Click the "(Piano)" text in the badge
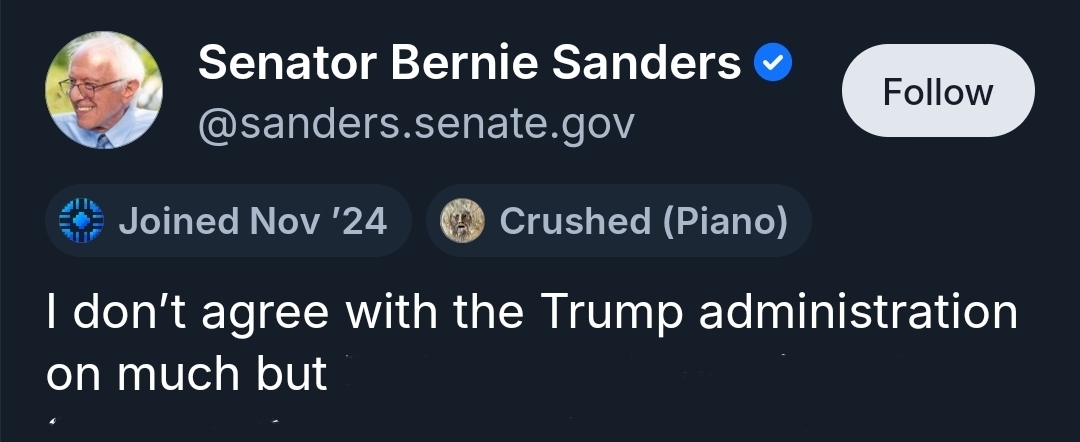The height and width of the screenshot is (442, 1080). click(724, 220)
